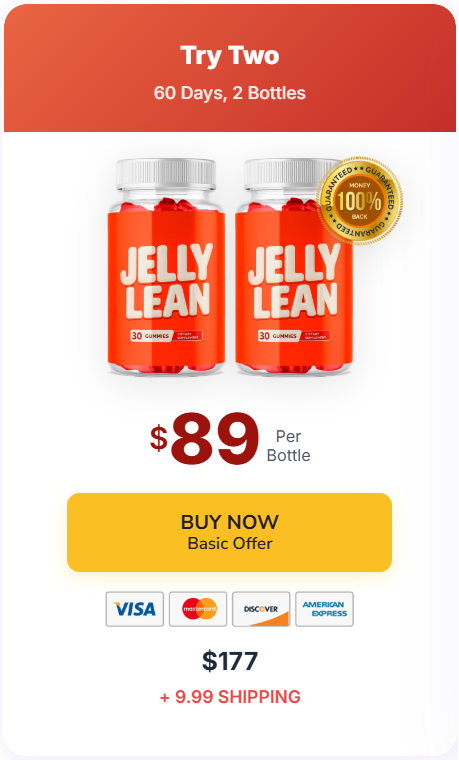Click the $89 price text

click(x=204, y=439)
